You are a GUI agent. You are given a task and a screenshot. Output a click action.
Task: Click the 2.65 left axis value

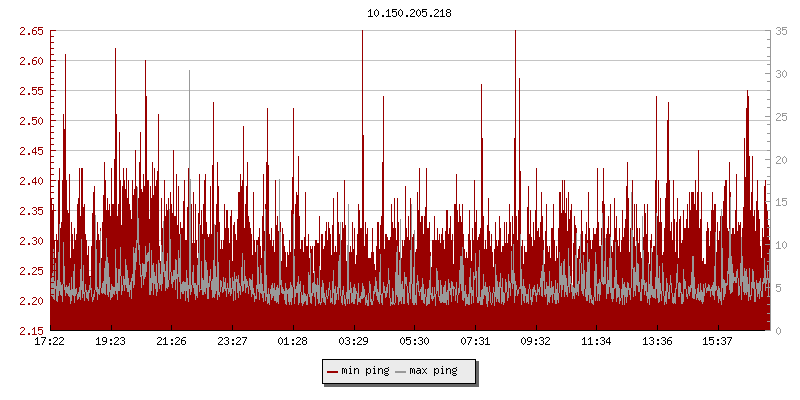(30, 31)
